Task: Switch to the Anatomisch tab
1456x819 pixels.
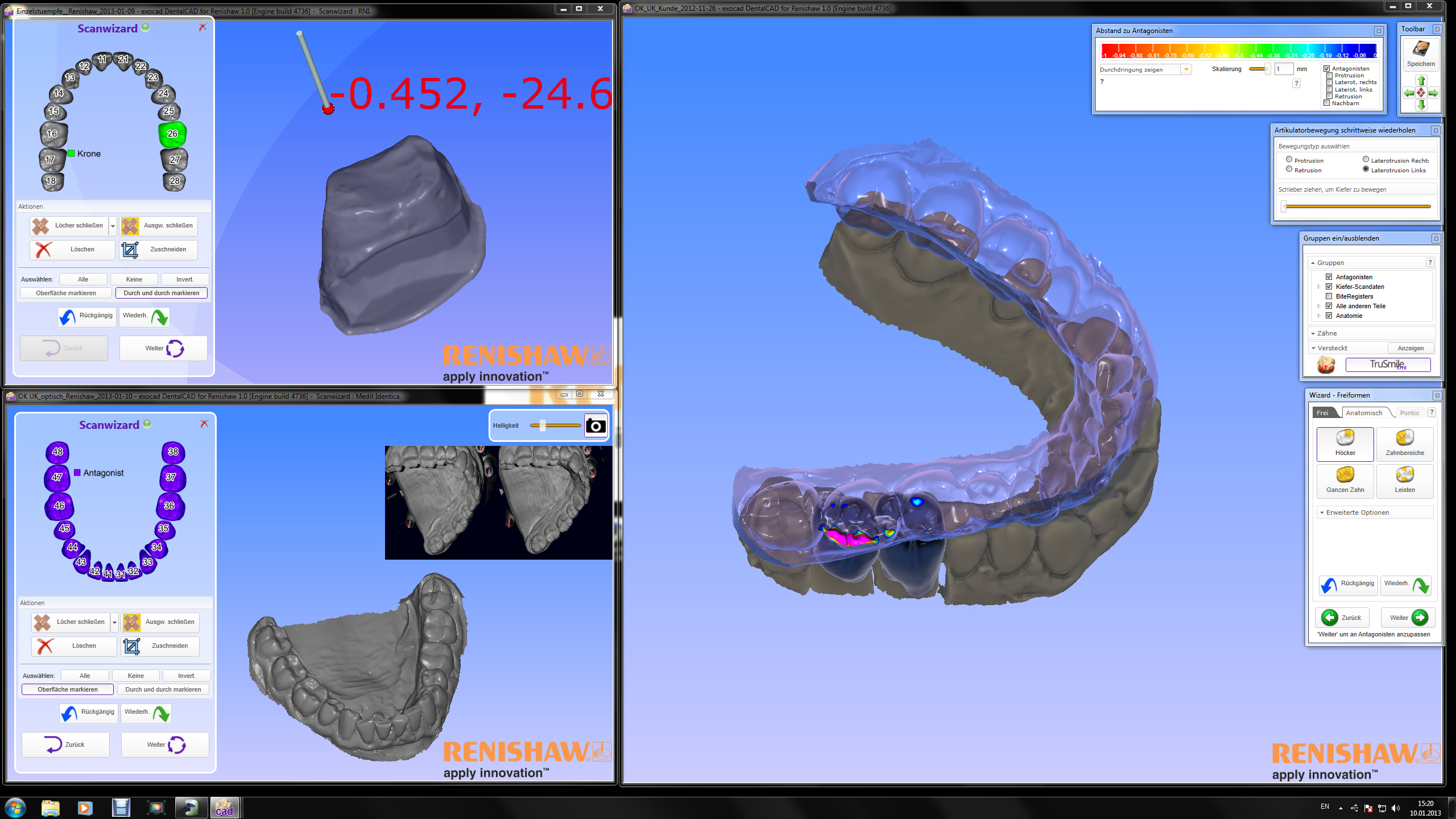Action: [x=1364, y=413]
